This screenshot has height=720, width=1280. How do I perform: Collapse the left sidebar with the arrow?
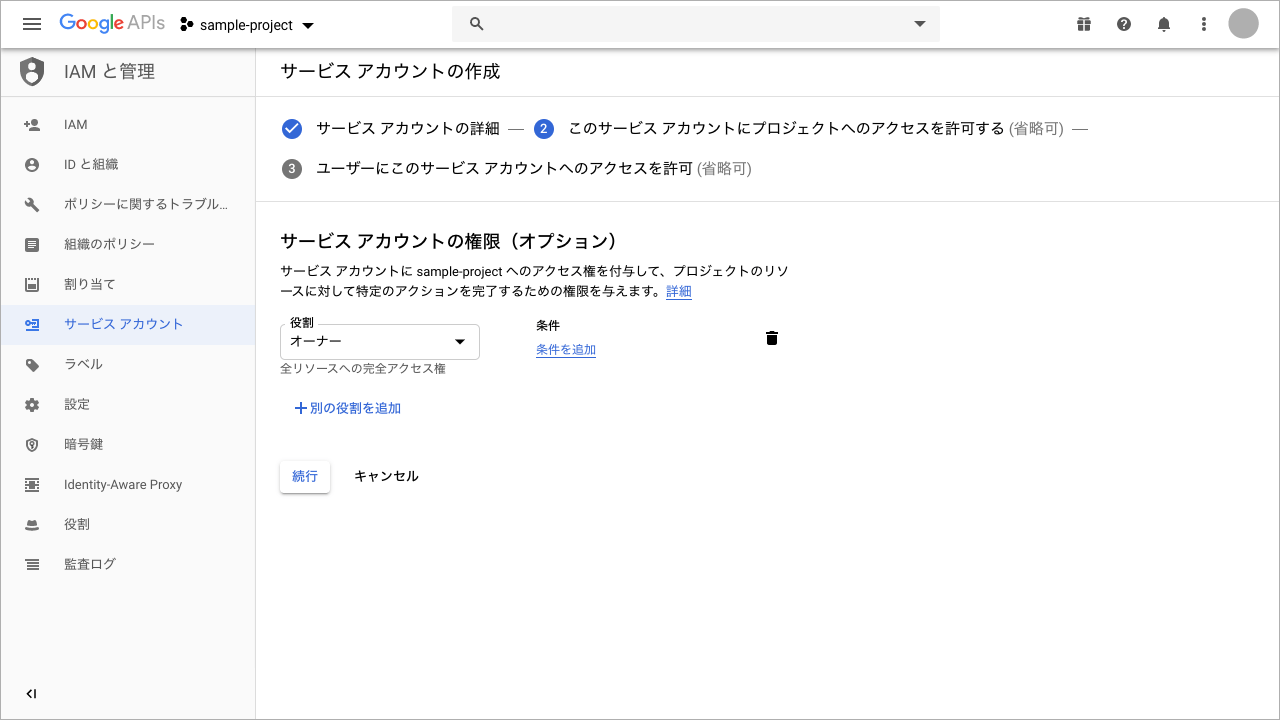pos(31,693)
